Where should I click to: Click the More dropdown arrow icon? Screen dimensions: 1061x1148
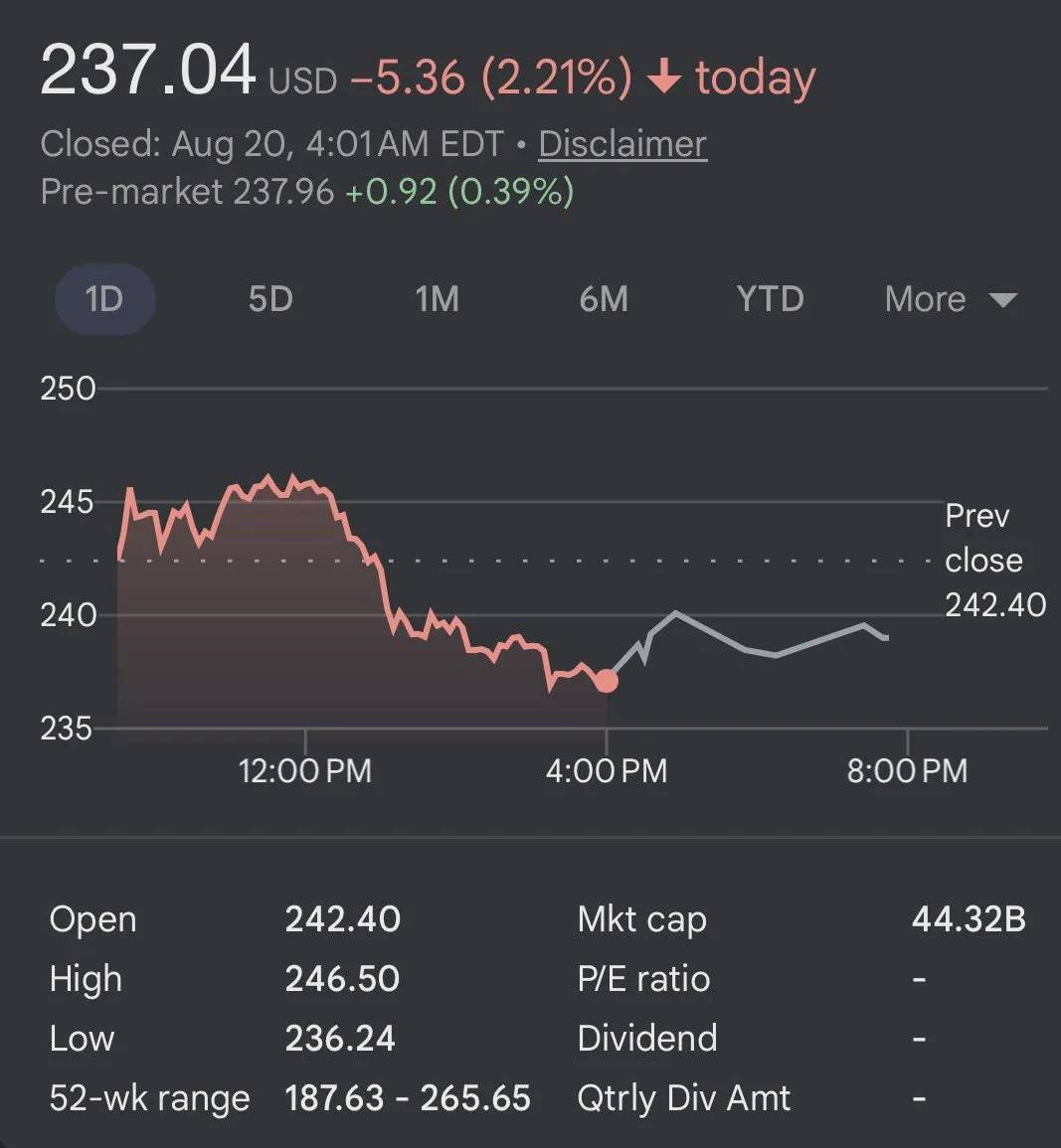click(1002, 300)
